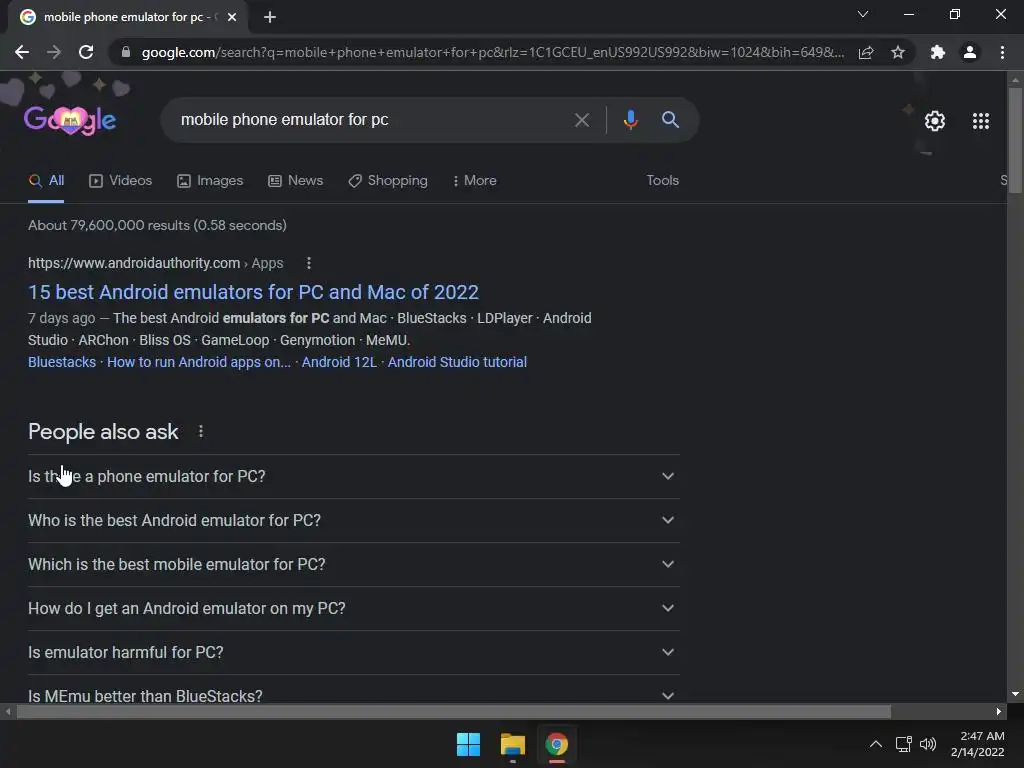Click the 'About 79,600,000 results' text

pyautogui.click(x=157, y=225)
